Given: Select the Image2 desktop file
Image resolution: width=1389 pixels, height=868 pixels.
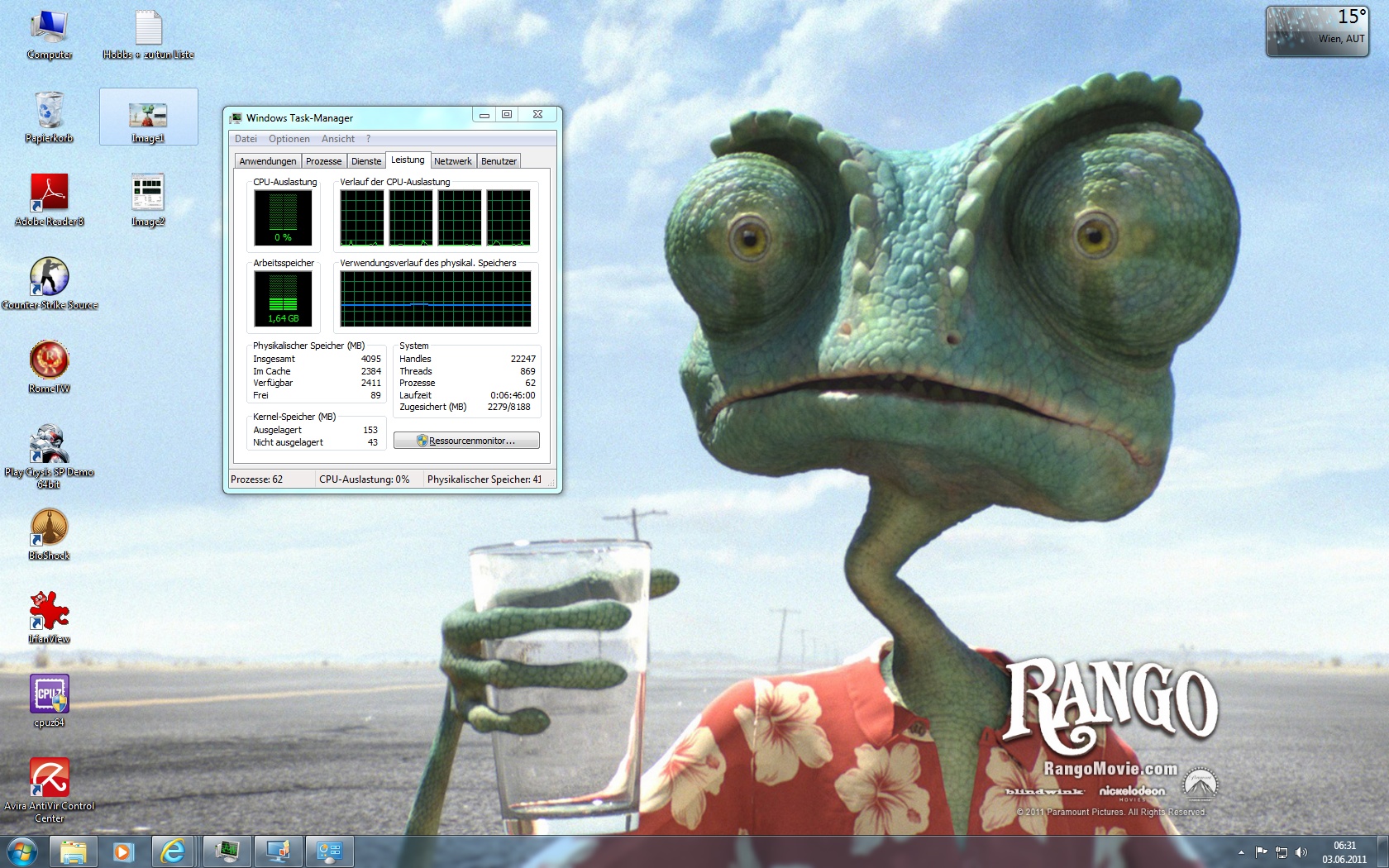Looking at the screenshot, I should (x=148, y=201).
